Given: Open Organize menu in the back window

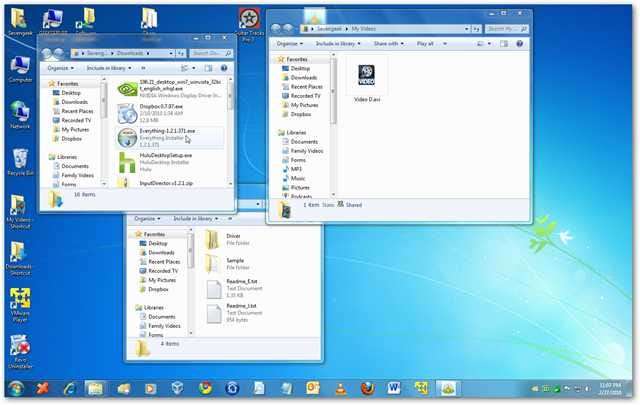Looking at the screenshot, I should click(x=147, y=219).
